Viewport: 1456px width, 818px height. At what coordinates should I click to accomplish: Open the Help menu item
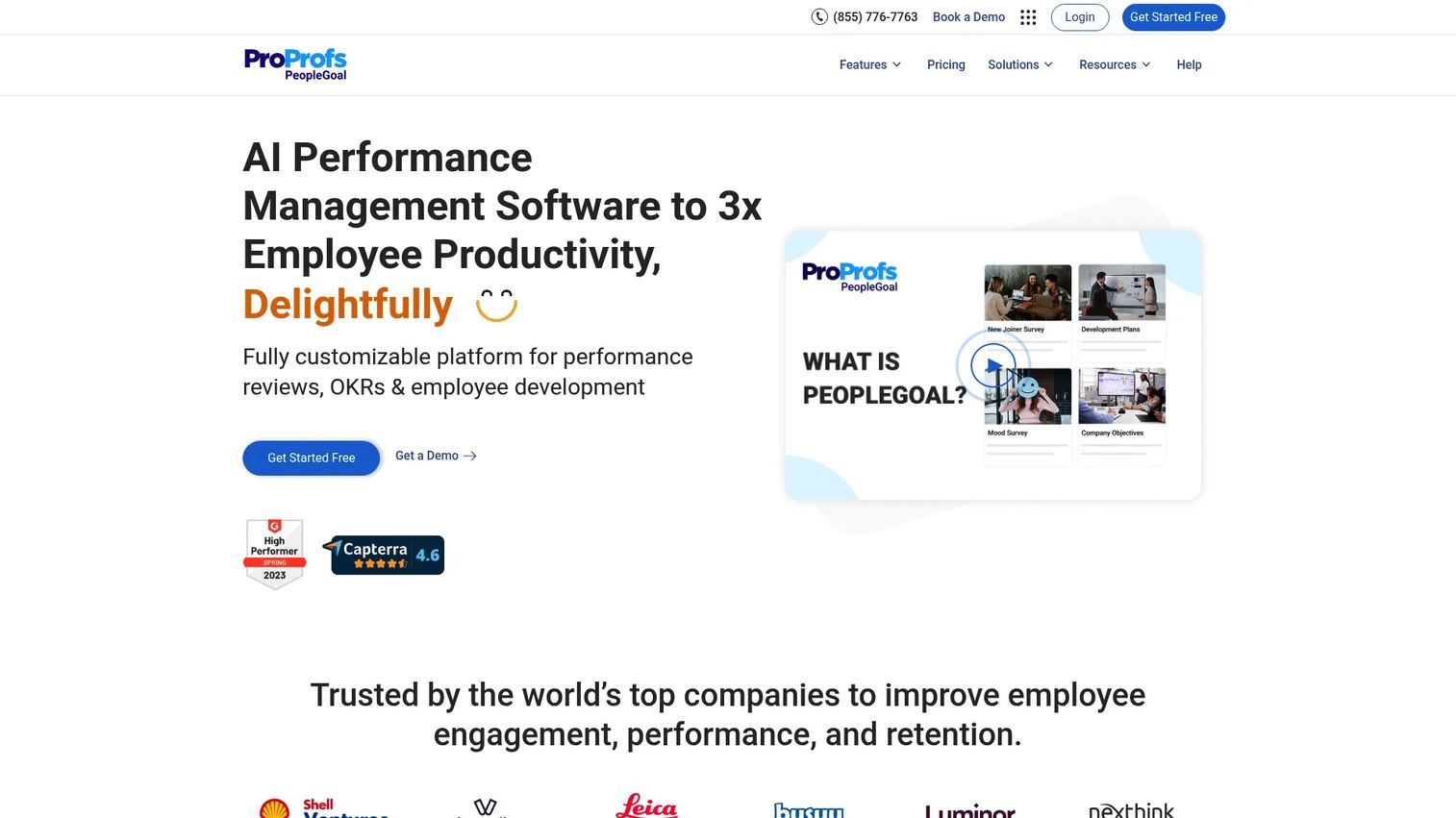coord(1189,64)
